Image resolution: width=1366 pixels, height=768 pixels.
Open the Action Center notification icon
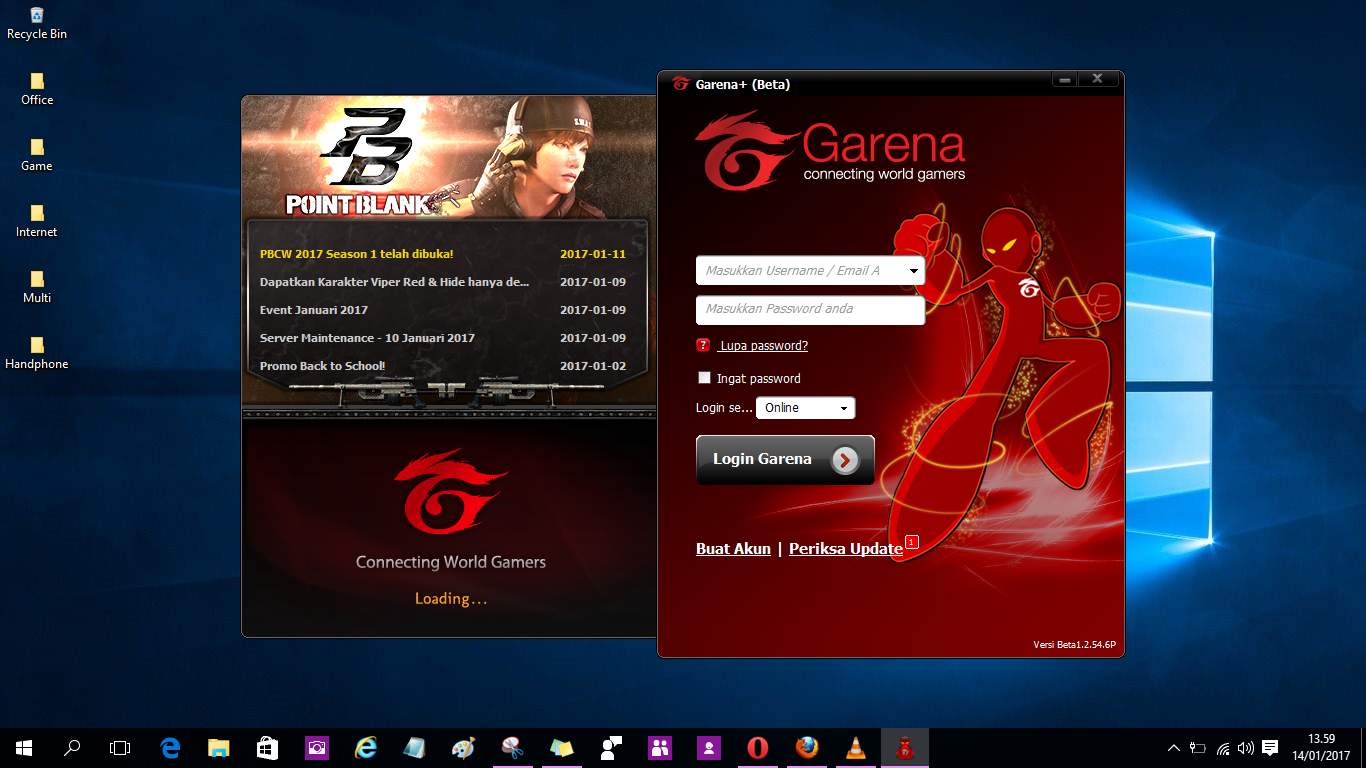pos(1270,747)
